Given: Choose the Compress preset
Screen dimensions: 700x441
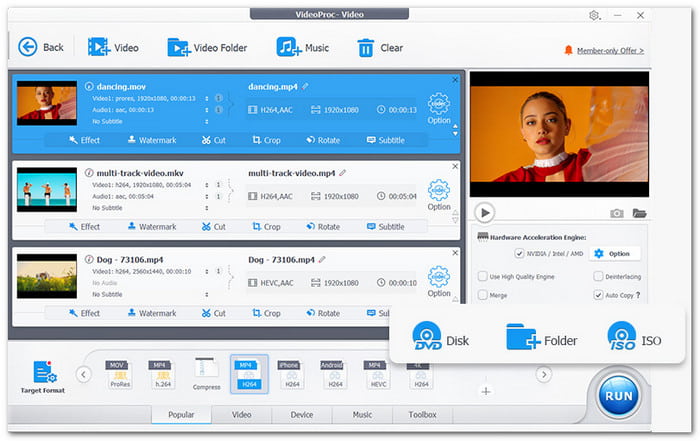Looking at the screenshot, I should click(x=206, y=374).
